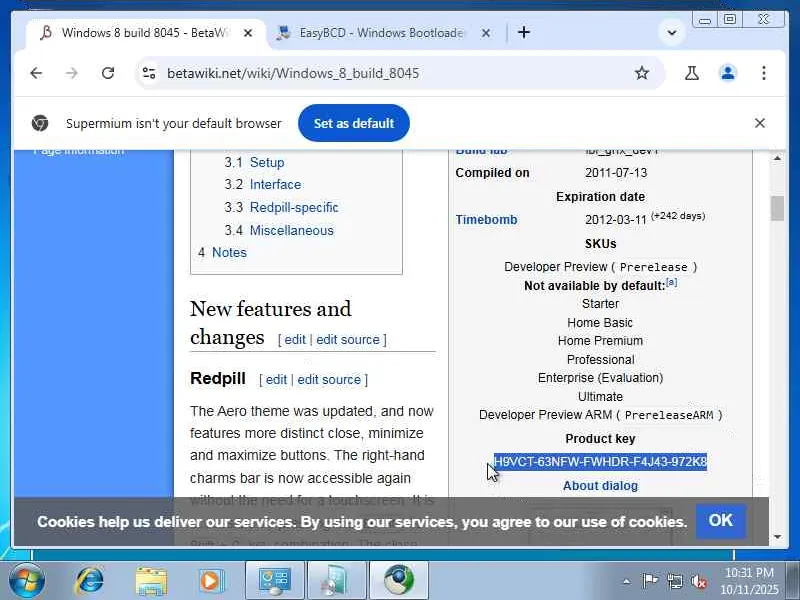
Task: Bookmark this page with the star icon
Action: pos(641,73)
